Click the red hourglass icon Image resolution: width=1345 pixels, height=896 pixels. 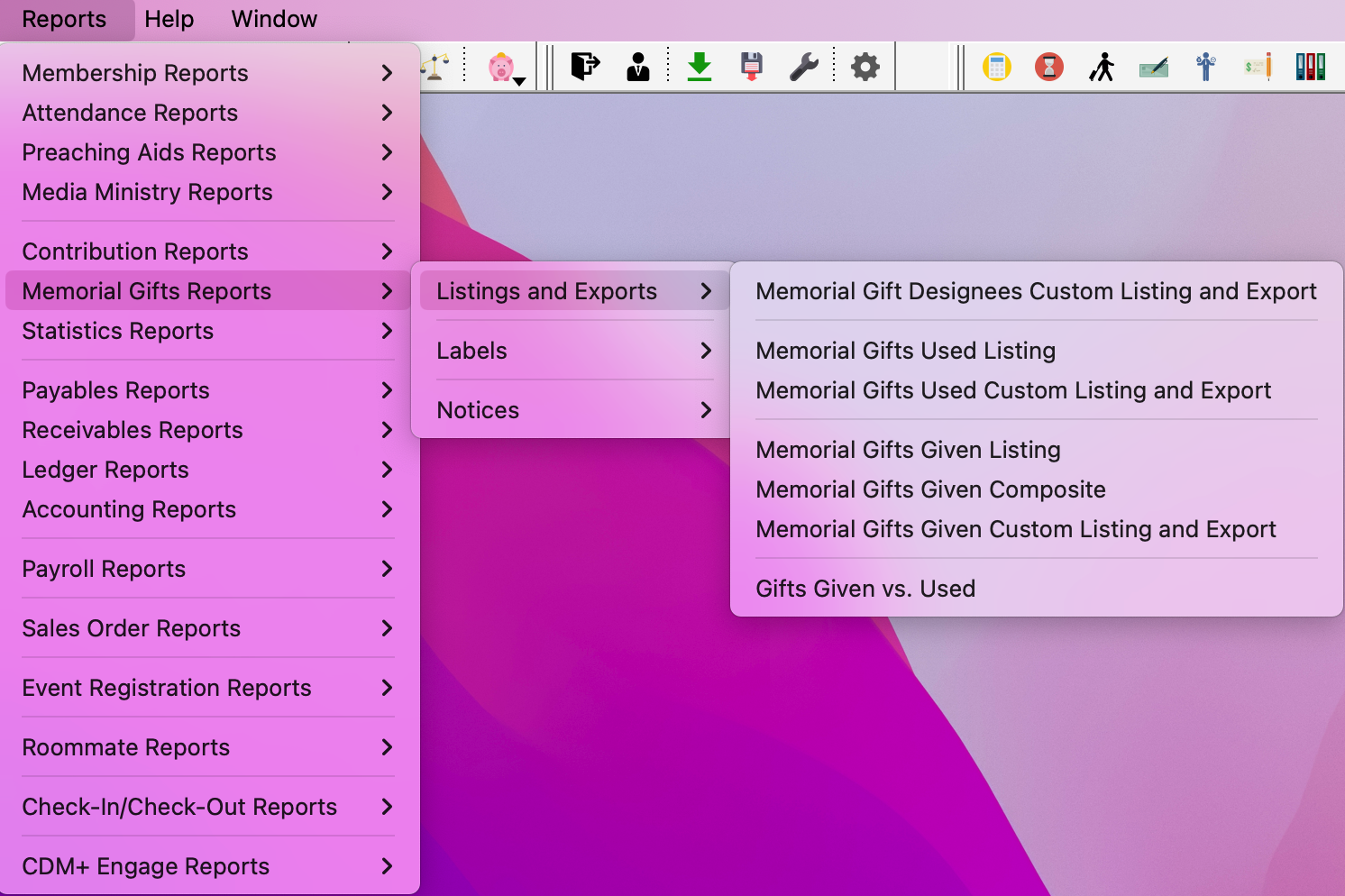pyautogui.click(x=1048, y=67)
